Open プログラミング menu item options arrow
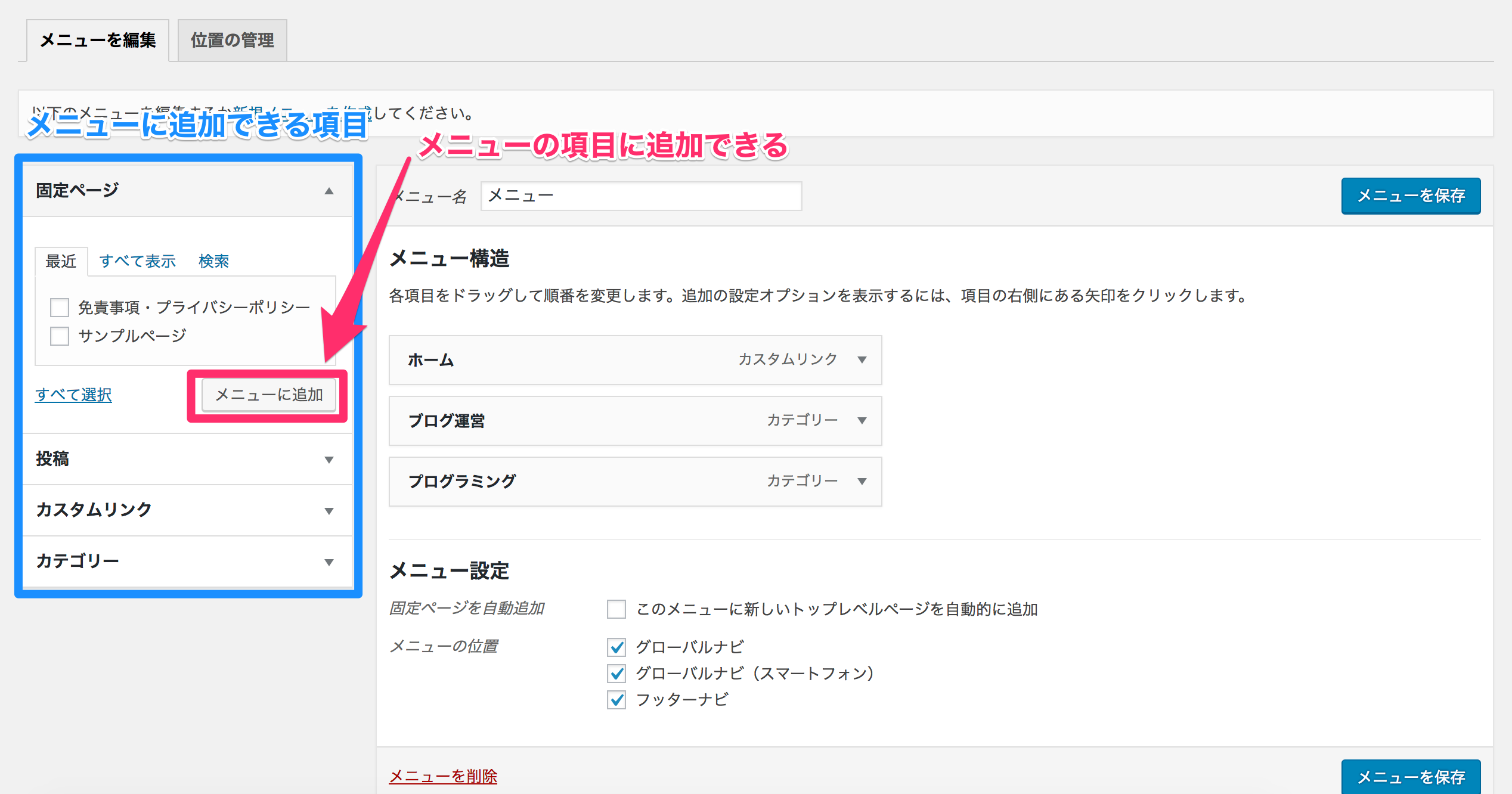 [x=862, y=481]
